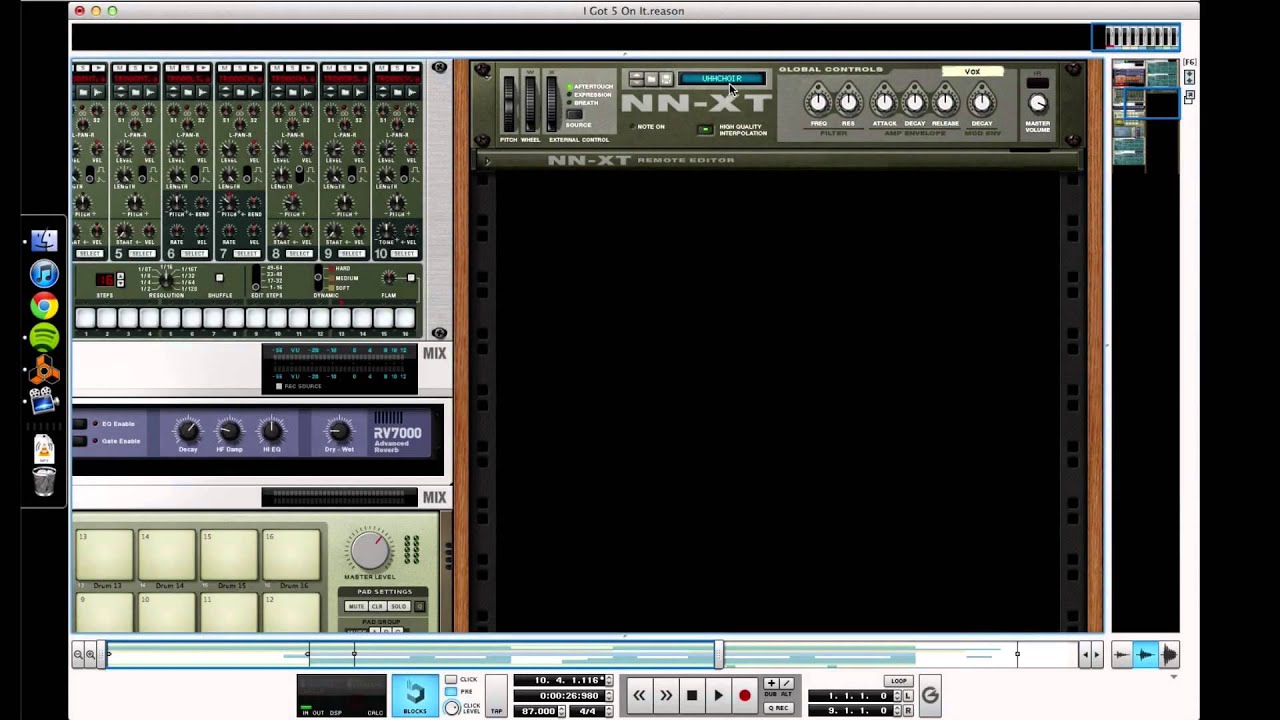Click the Kong Master Level knob
Image resolution: width=1280 pixels, height=720 pixels.
(x=370, y=551)
